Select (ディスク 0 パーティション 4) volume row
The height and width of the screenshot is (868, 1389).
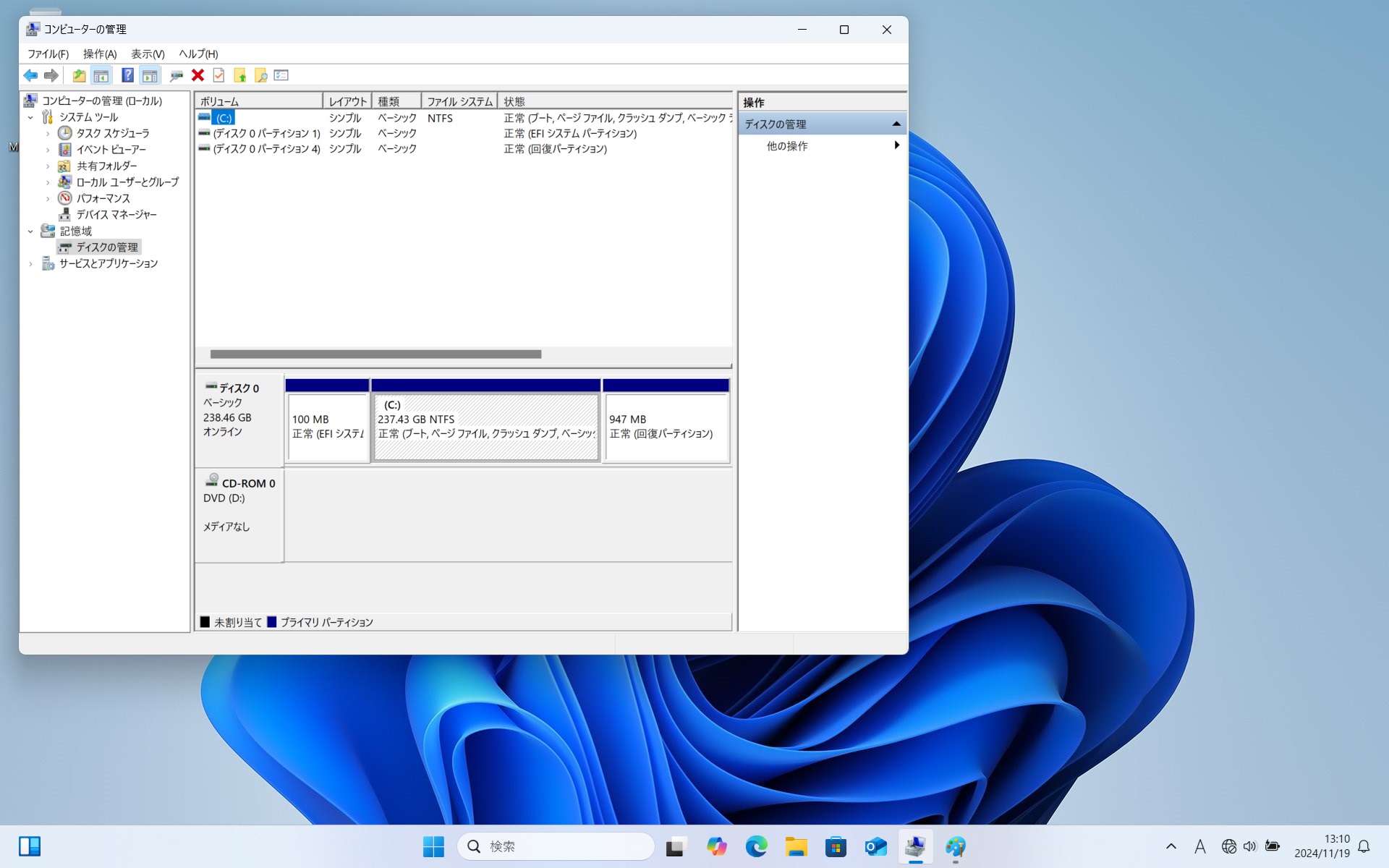(x=464, y=149)
